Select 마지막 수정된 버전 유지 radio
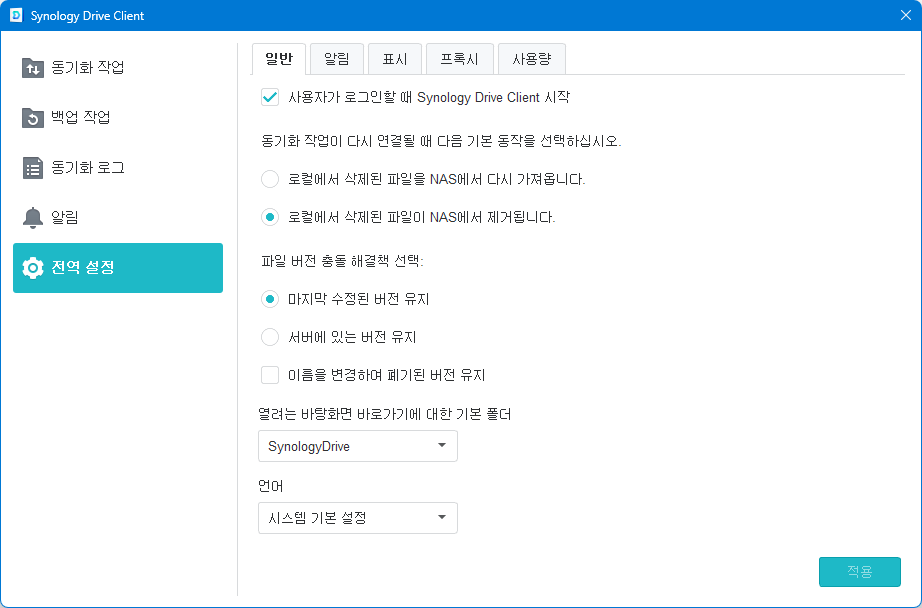 pyautogui.click(x=270, y=299)
